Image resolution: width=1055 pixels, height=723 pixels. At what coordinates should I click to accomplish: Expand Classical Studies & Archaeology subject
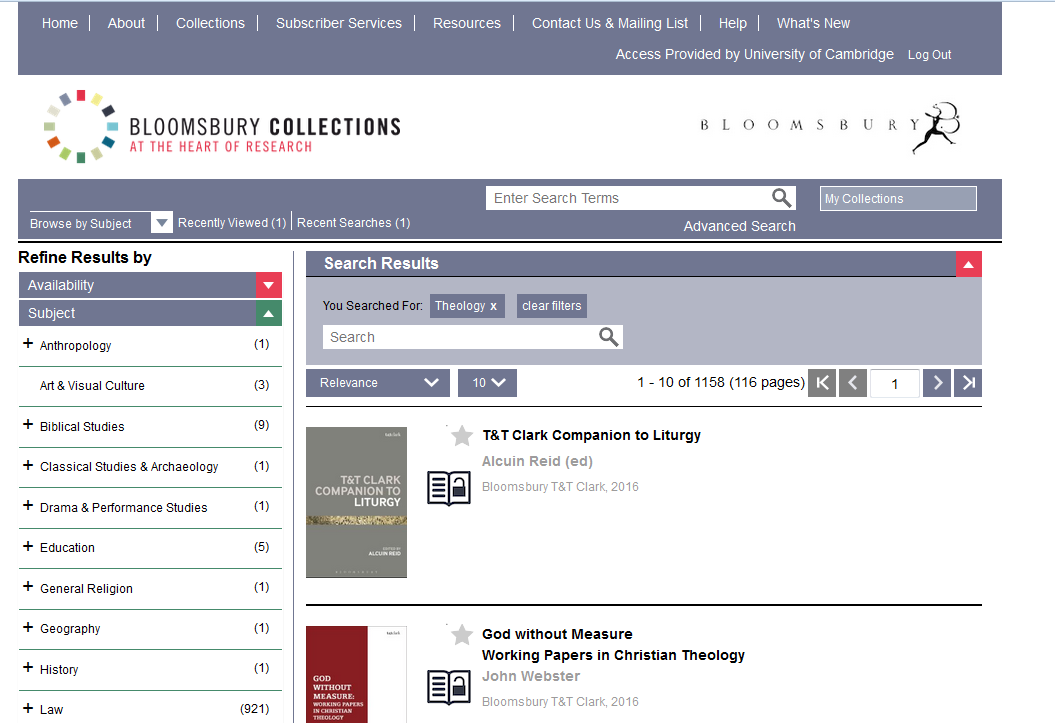pos(28,465)
